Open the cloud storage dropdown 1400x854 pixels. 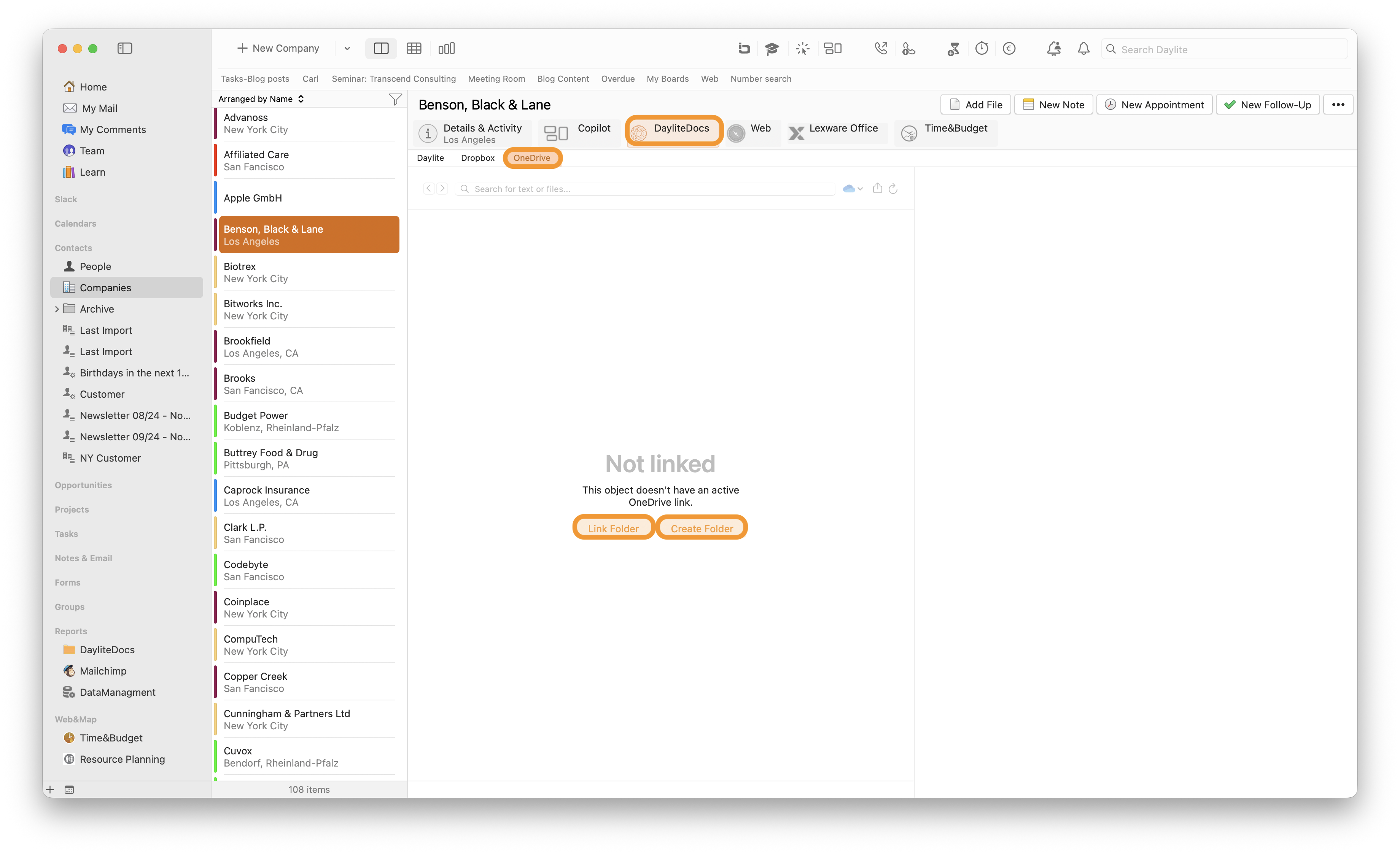click(852, 189)
